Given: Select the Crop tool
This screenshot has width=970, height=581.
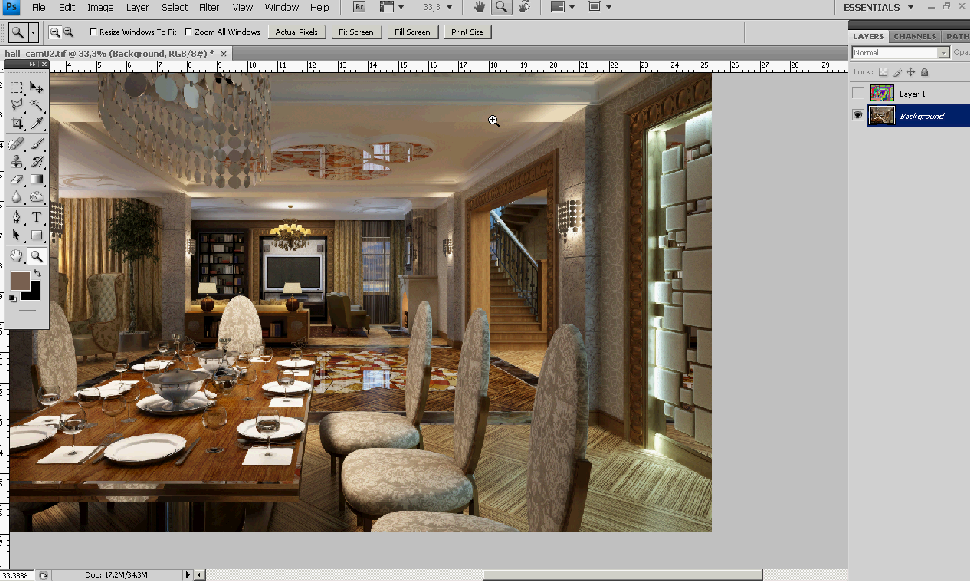Looking at the screenshot, I should click(17, 123).
